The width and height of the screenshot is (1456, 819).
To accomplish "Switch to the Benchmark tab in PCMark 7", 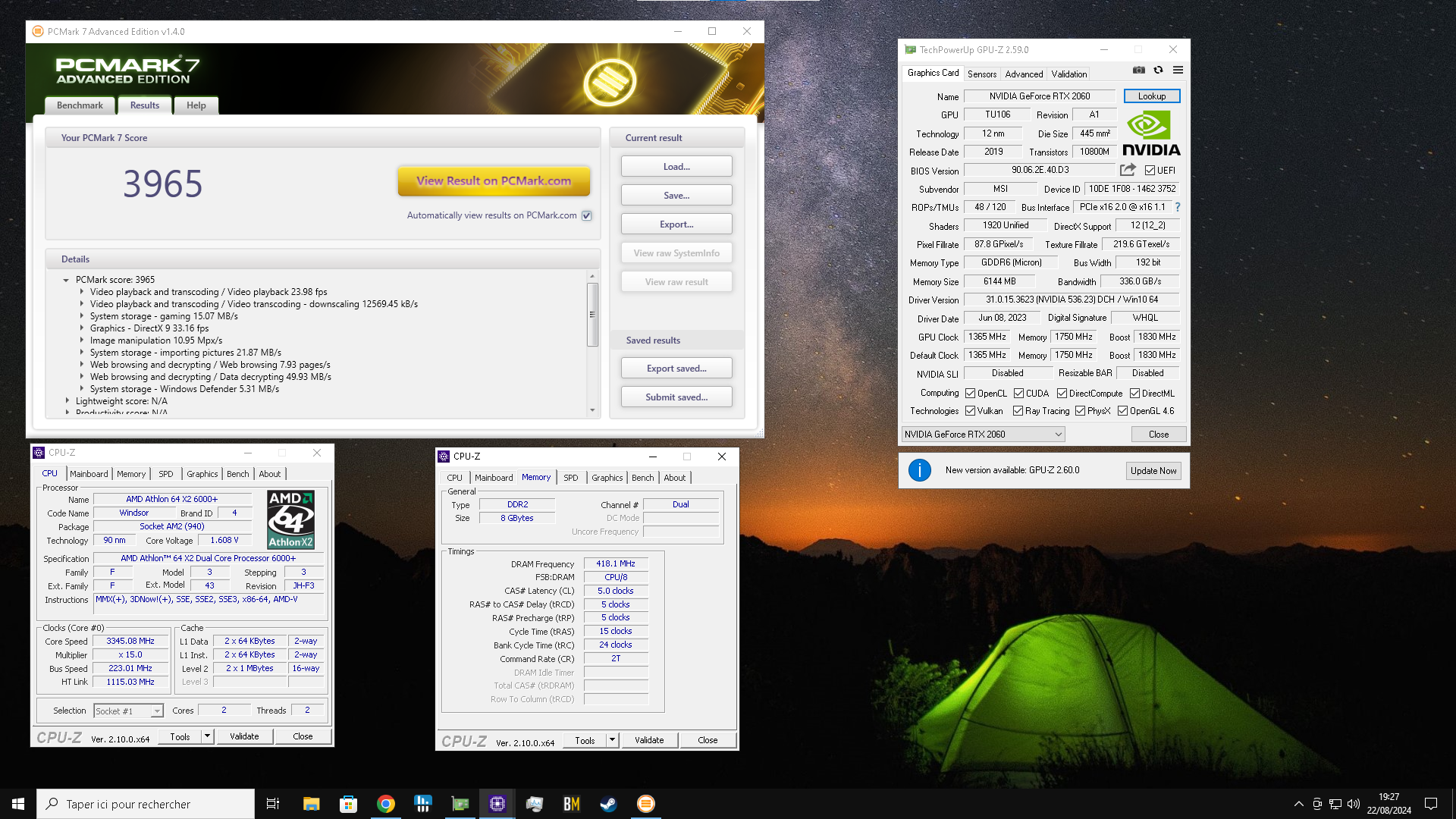I will (80, 105).
